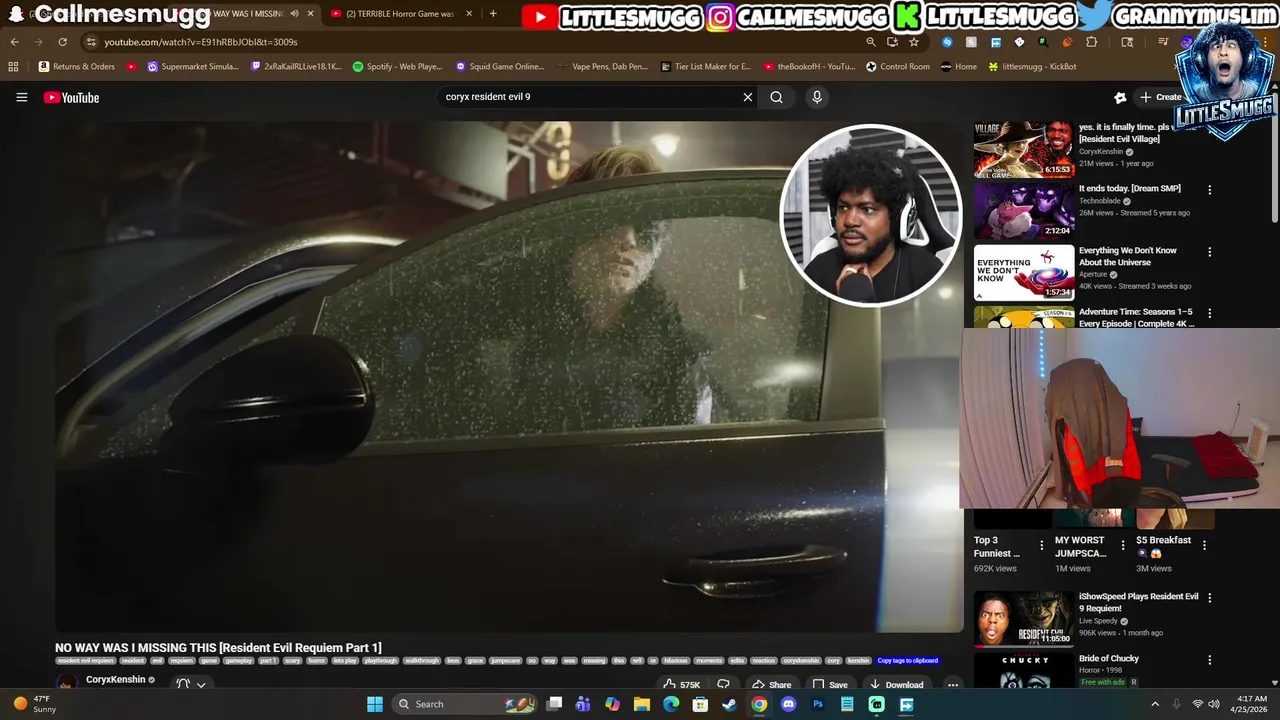View site information beside the URL

point(91,42)
